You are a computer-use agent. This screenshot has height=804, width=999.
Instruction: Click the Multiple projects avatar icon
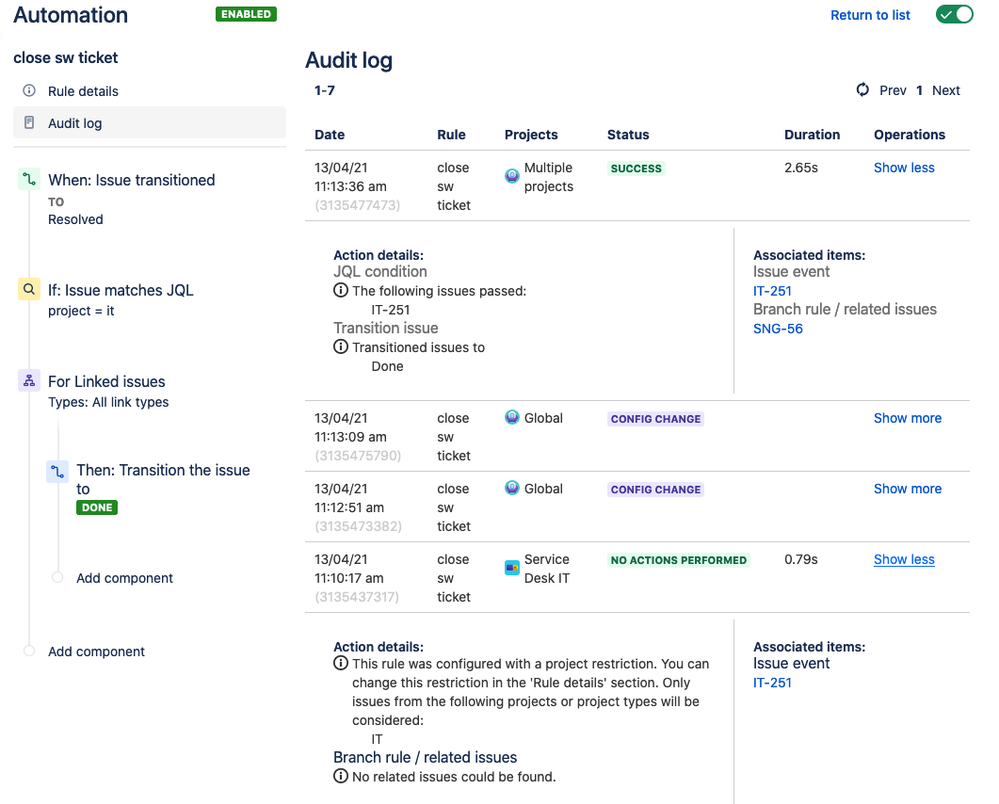pos(512,176)
